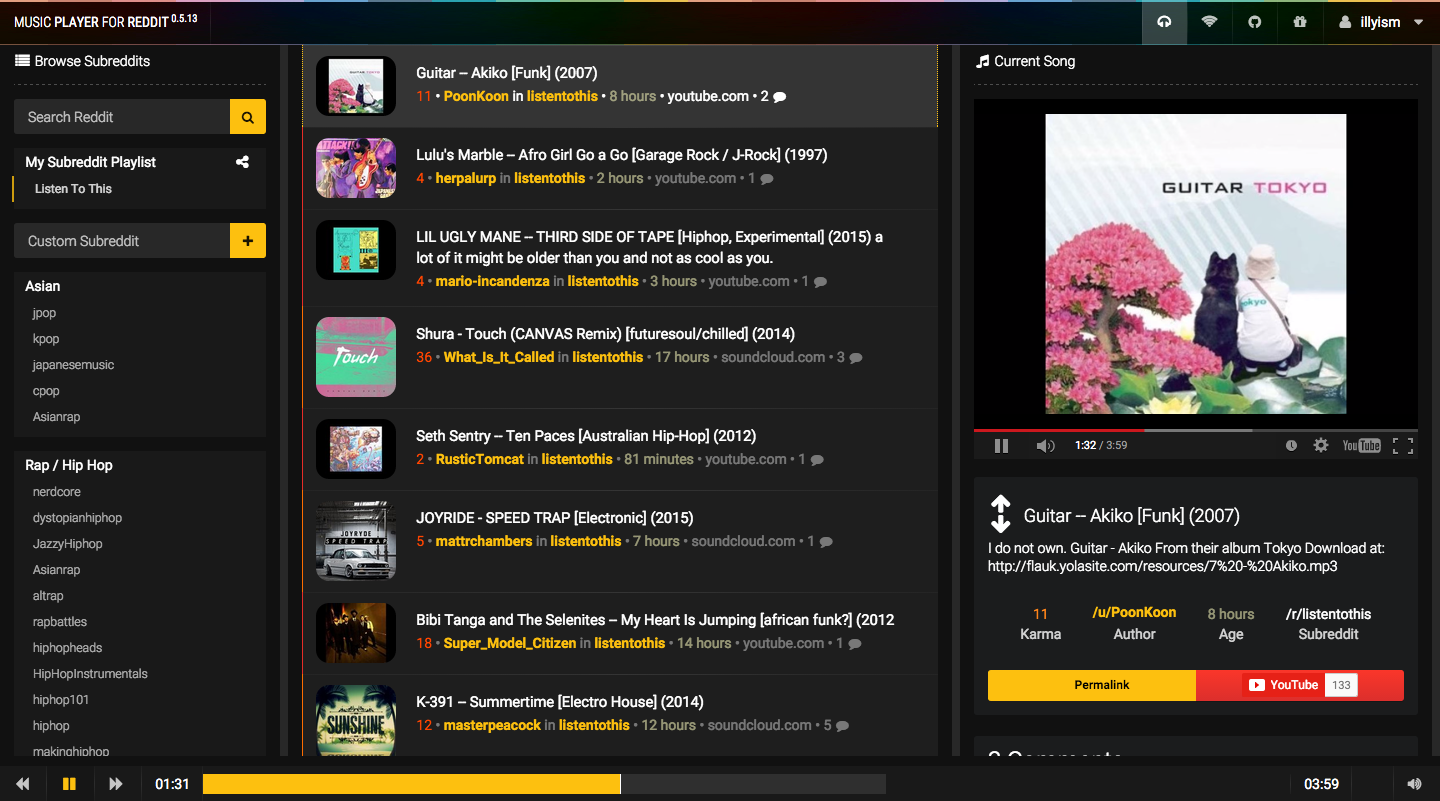Viewport: 1440px width, 801px height.
Task: Open YouTube player settings gear
Action: point(1321,445)
